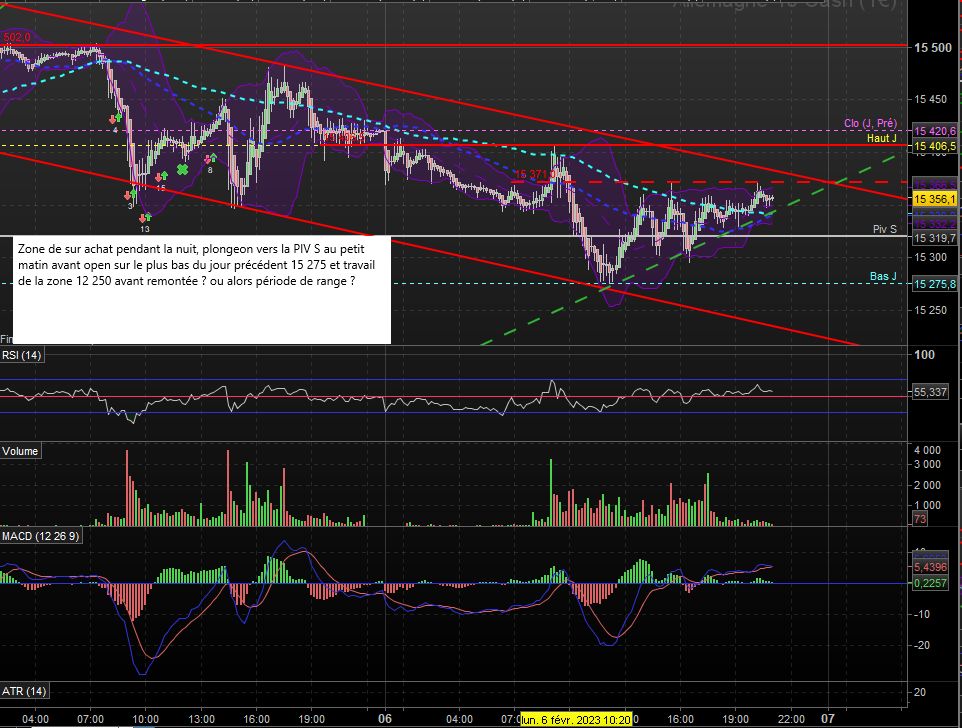This screenshot has width=962, height=728.
Task: Click the 15 250 price axis label
Action: [x=930, y=310]
